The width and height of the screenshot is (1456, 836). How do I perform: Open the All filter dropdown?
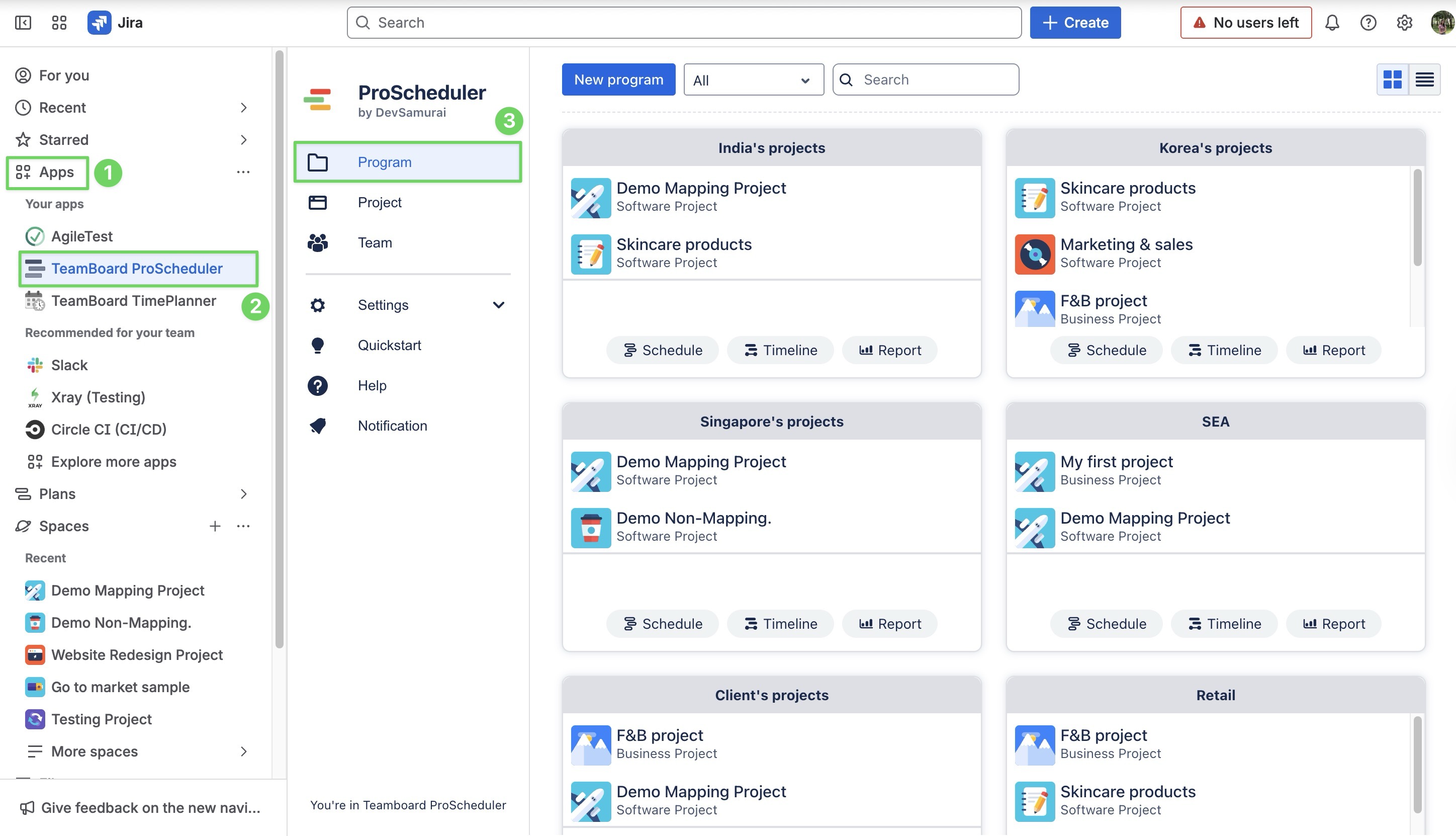[753, 80]
